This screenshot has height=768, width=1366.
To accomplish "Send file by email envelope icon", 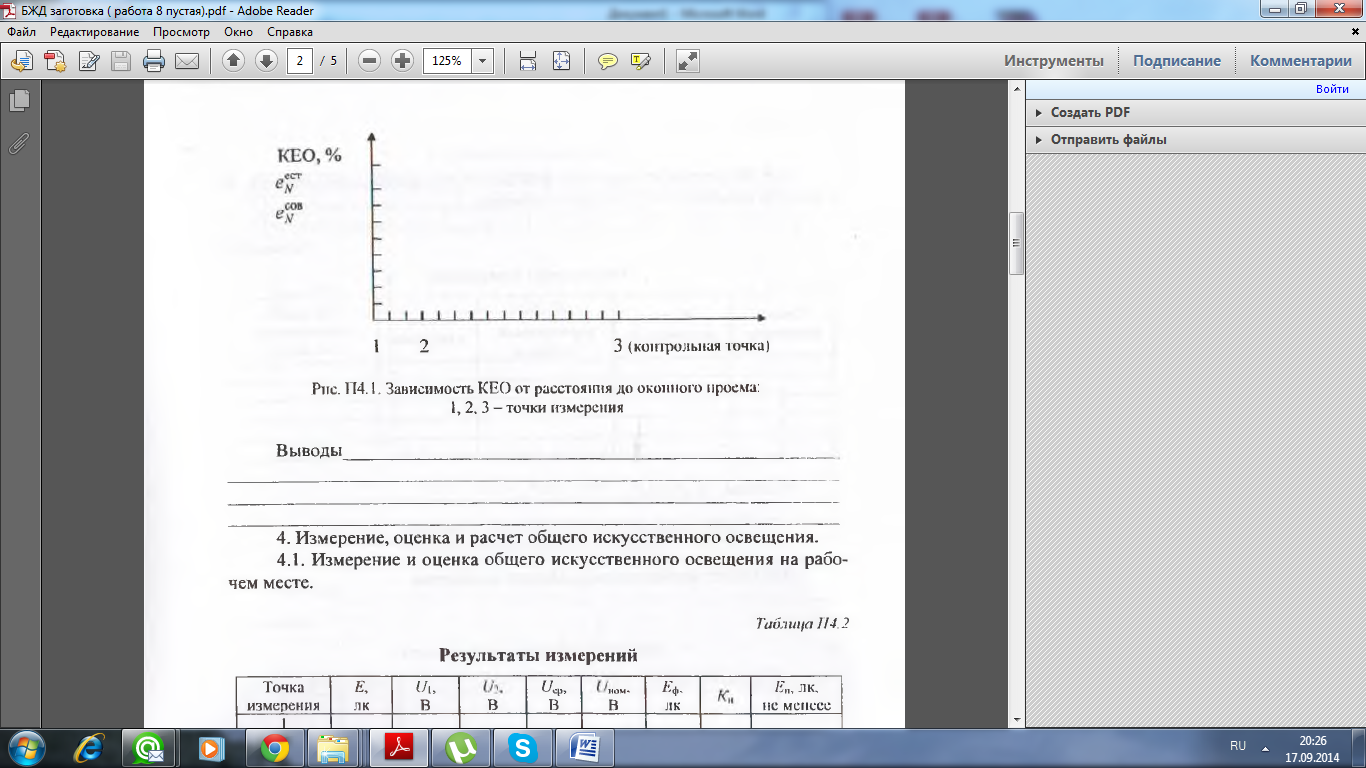I will coord(187,61).
